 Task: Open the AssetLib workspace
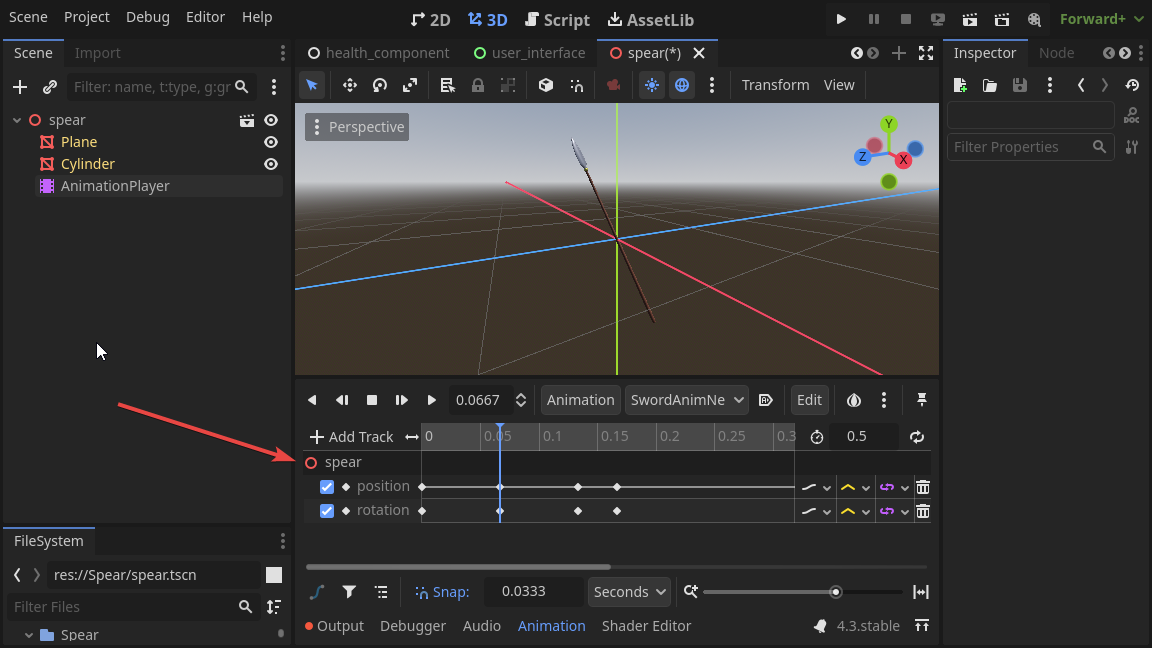[651, 20]
